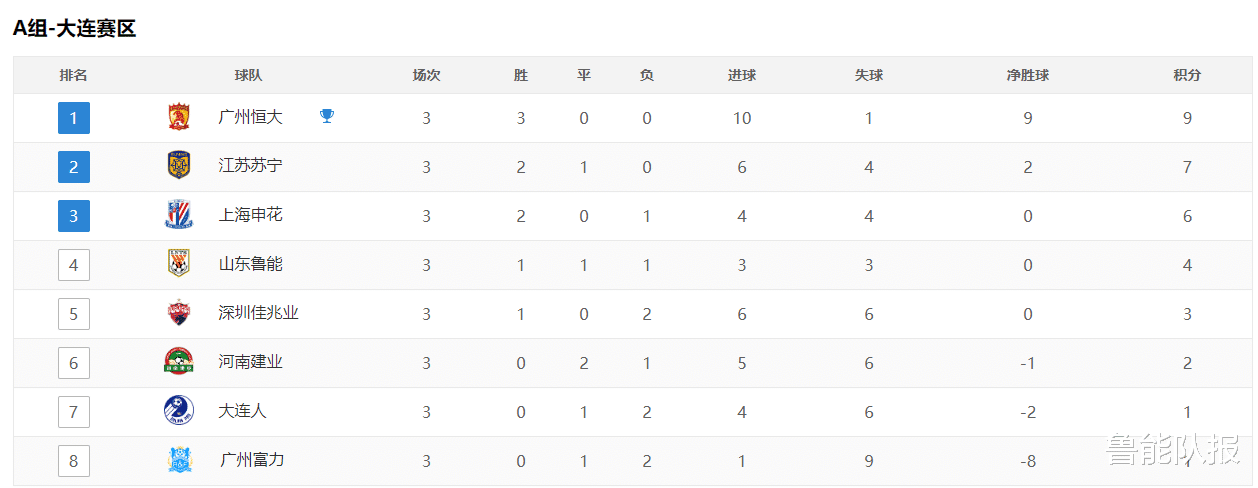Click the Guangzhou R&F (广州富力) team logo

click(178, 460)
